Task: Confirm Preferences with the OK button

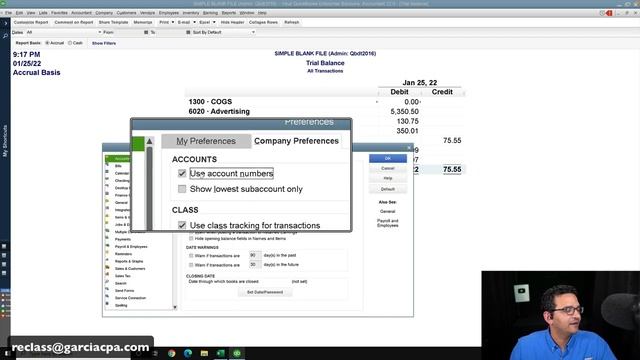Action: tap(388, 158)
